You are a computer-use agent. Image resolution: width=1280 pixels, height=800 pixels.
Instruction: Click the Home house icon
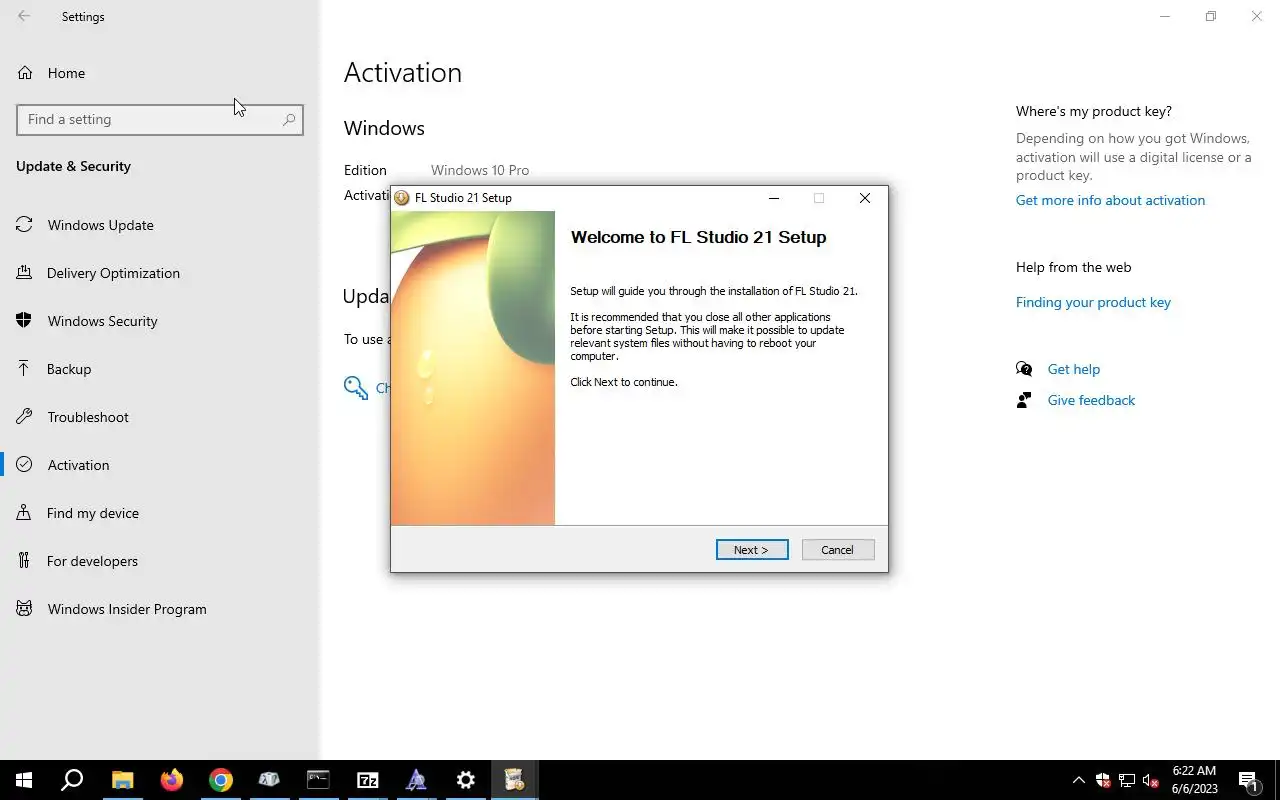tap(24, 73)
